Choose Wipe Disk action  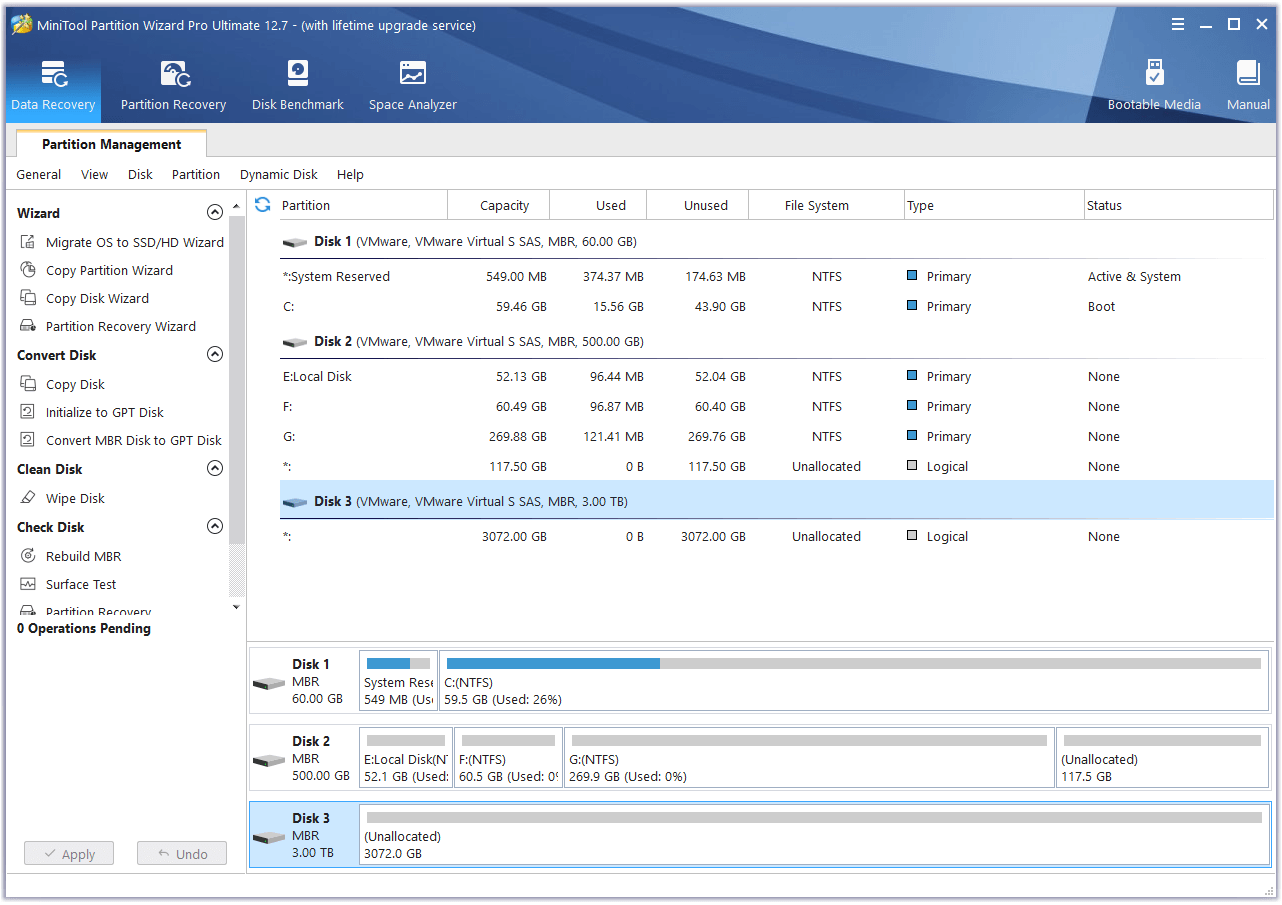(63, 498)
